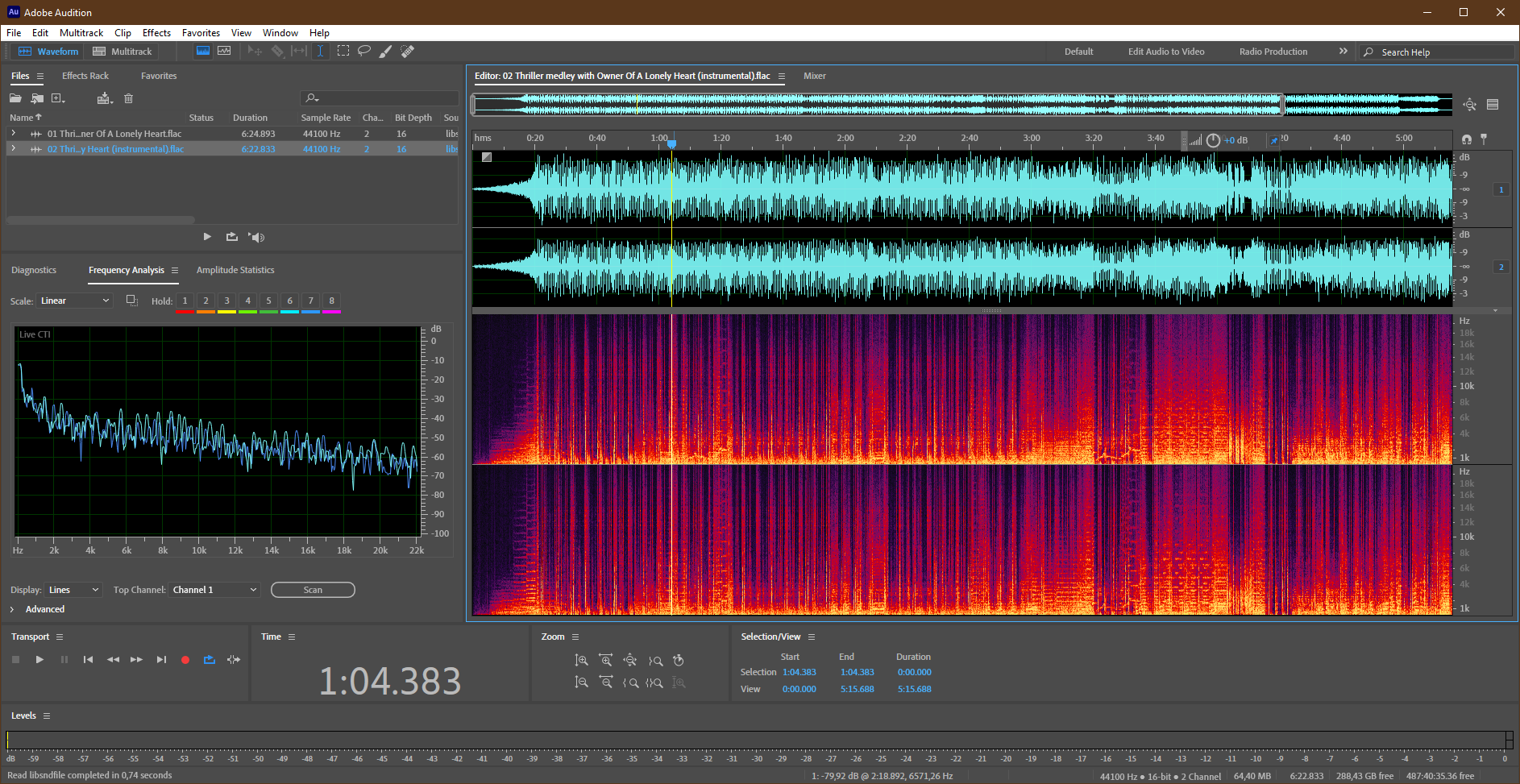
Task: Open the Display Lines dropdown
Action: click(x=73, y=590)
